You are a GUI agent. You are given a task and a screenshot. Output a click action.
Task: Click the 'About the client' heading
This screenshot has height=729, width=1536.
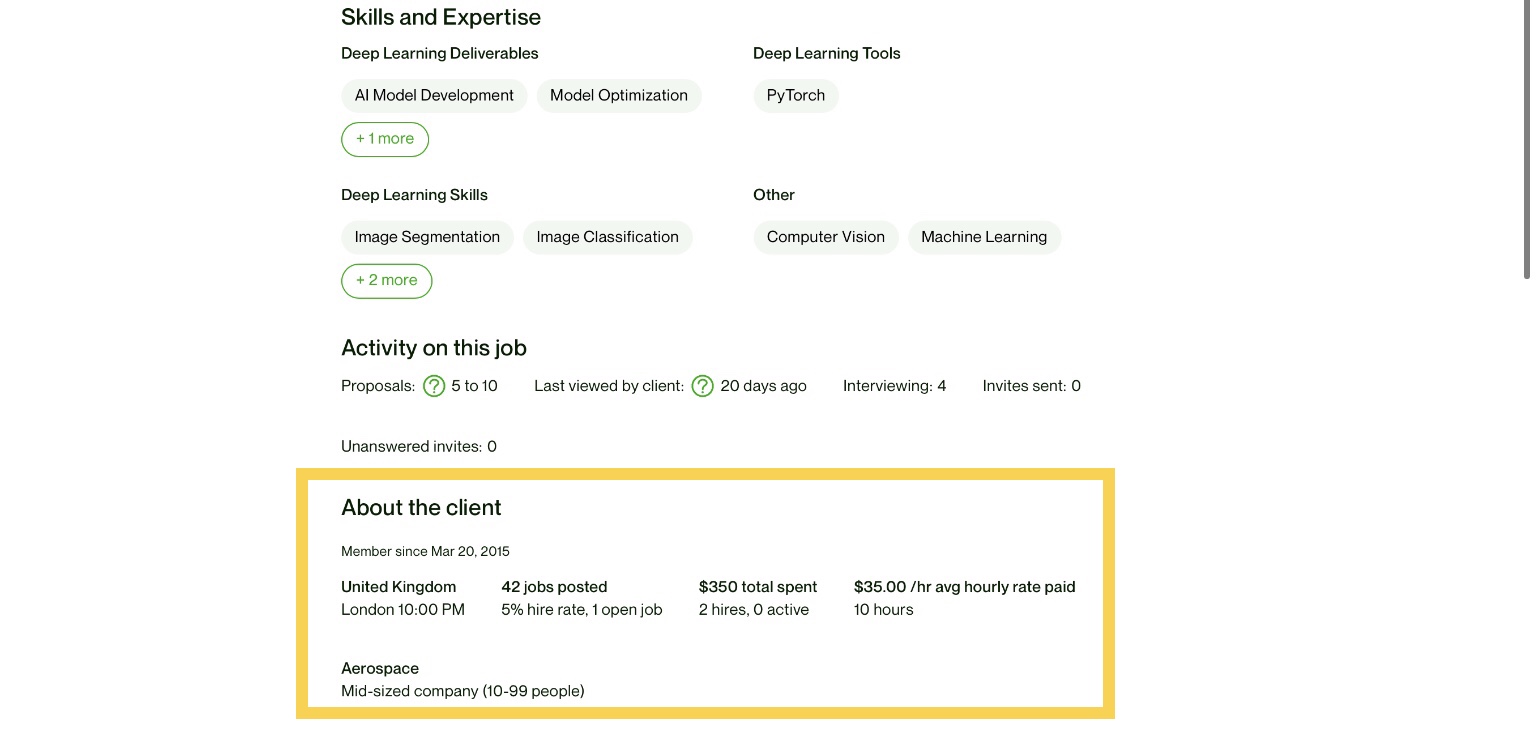(421, 508)
